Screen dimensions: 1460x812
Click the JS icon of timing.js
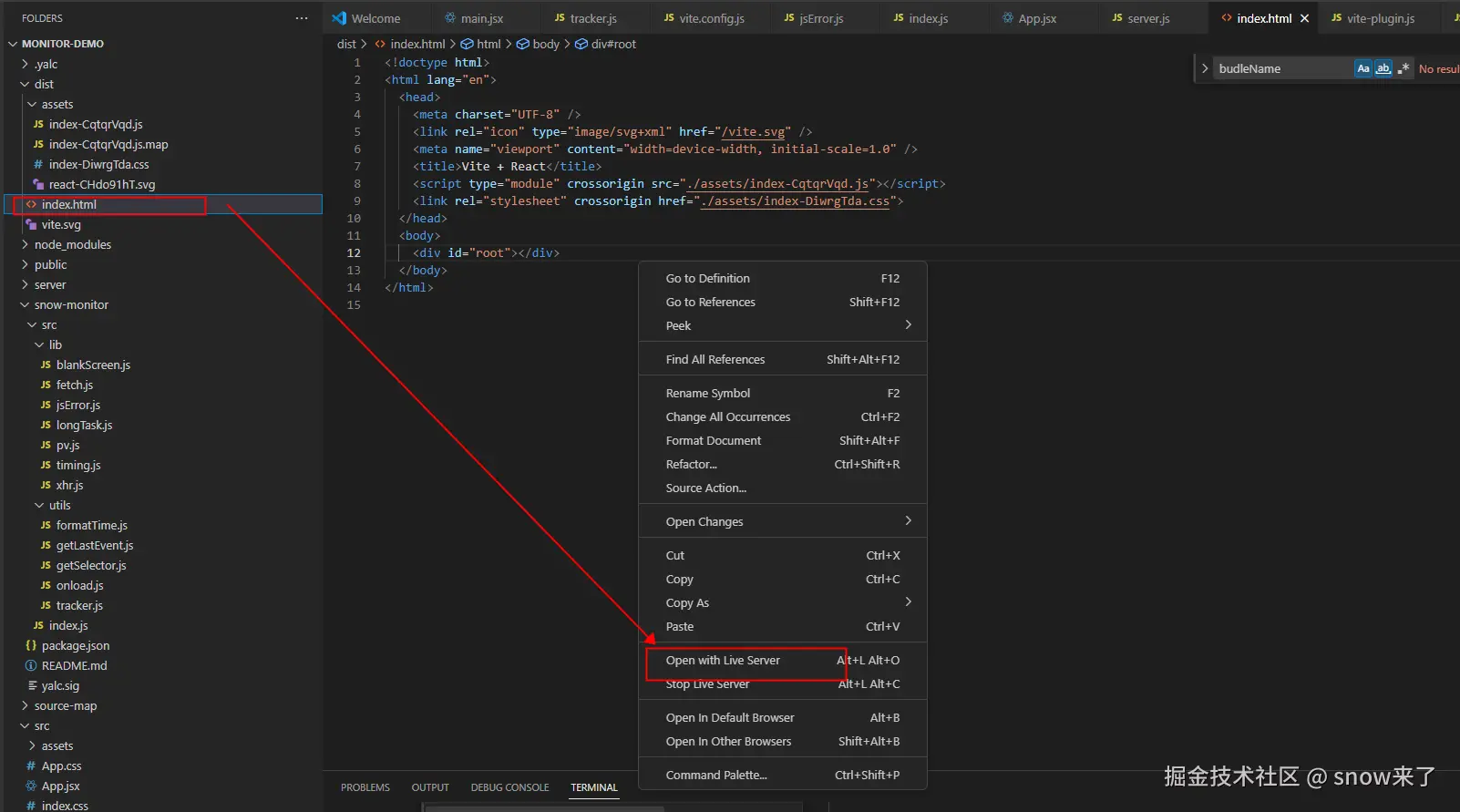point(46,465)
